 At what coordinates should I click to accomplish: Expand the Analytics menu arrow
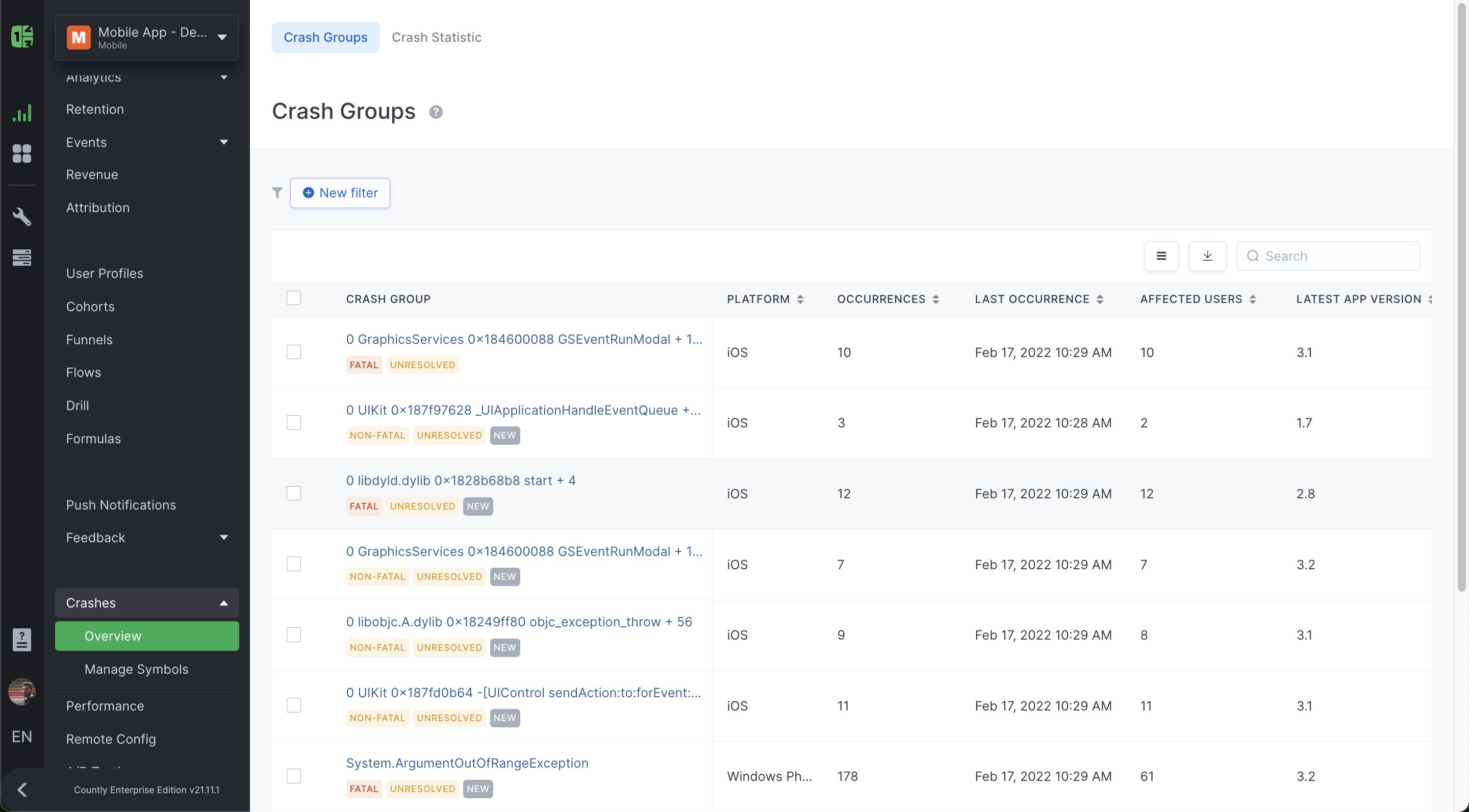click(x=223, y=77)
